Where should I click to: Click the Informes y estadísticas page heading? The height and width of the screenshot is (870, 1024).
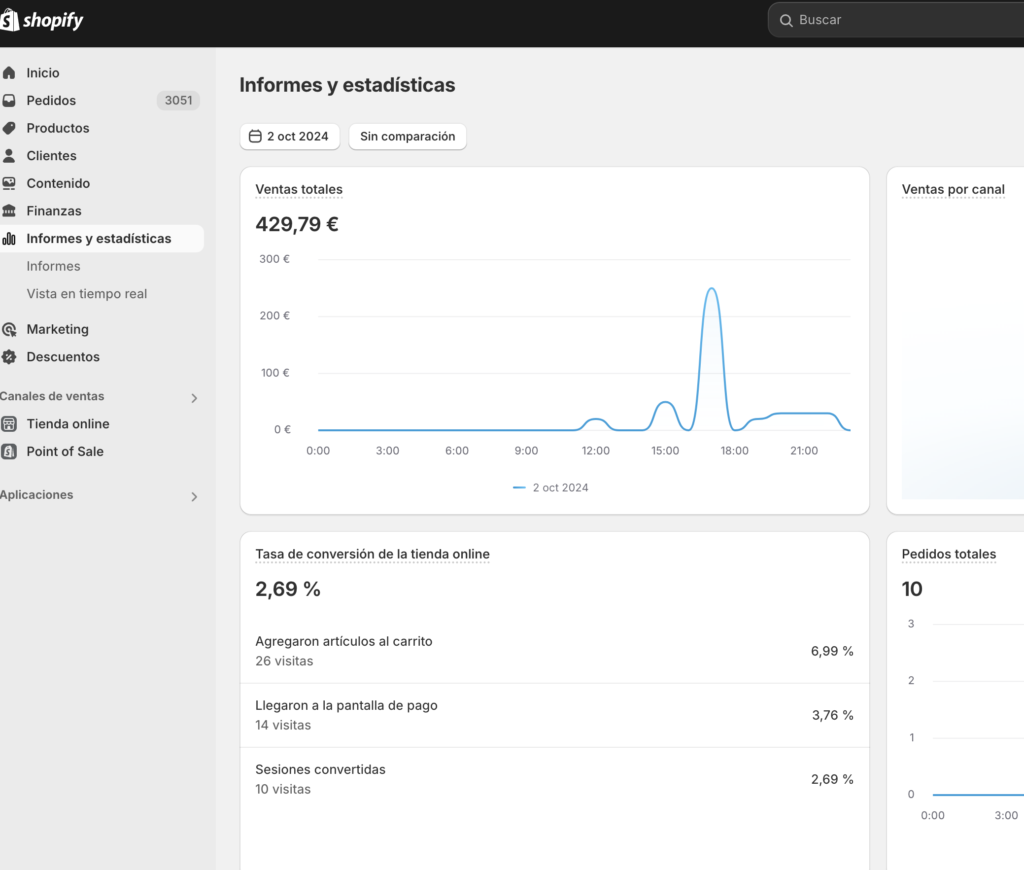pos(347,85)
